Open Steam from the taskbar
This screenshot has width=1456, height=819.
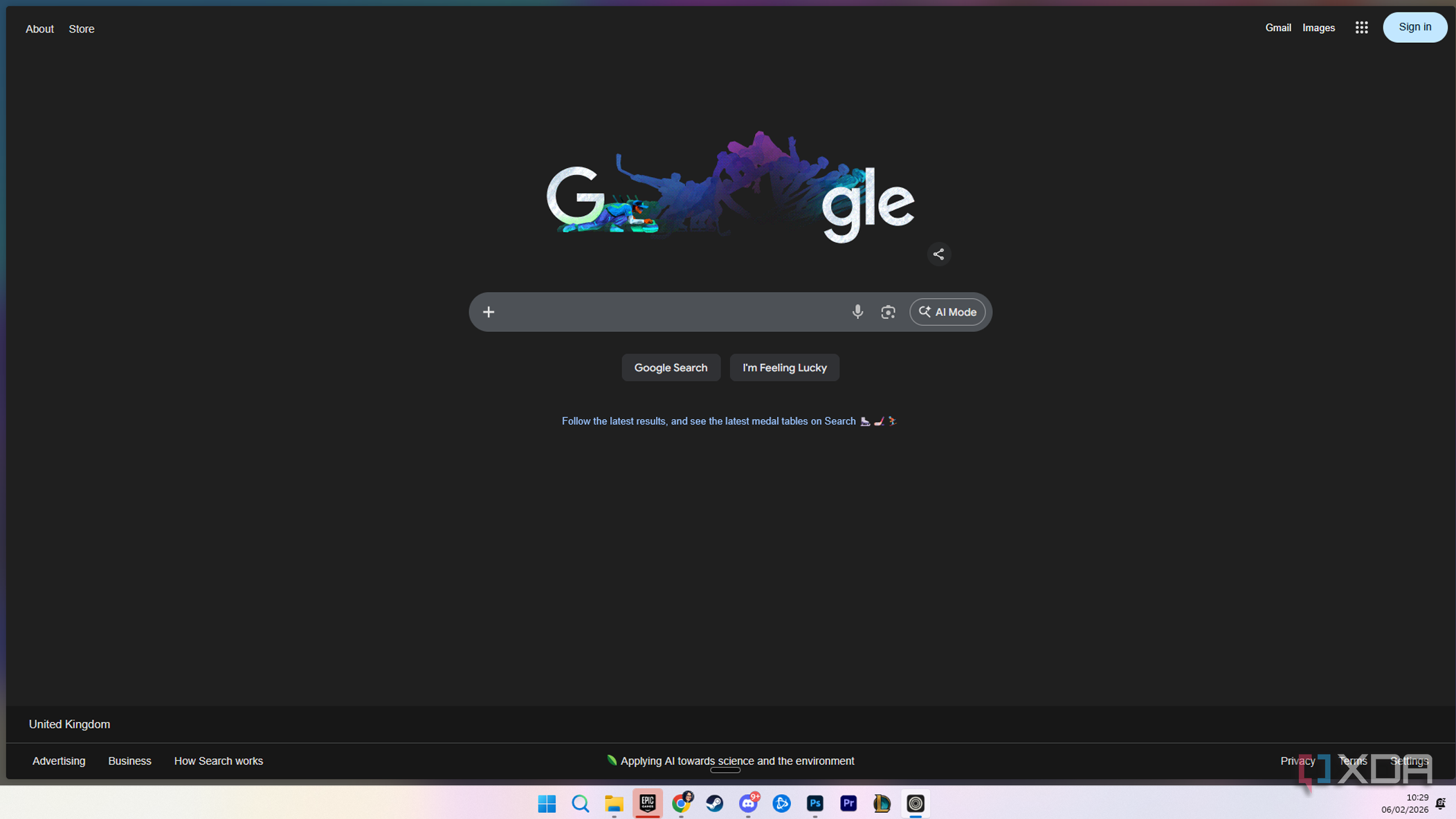click(x=714, y=803)
